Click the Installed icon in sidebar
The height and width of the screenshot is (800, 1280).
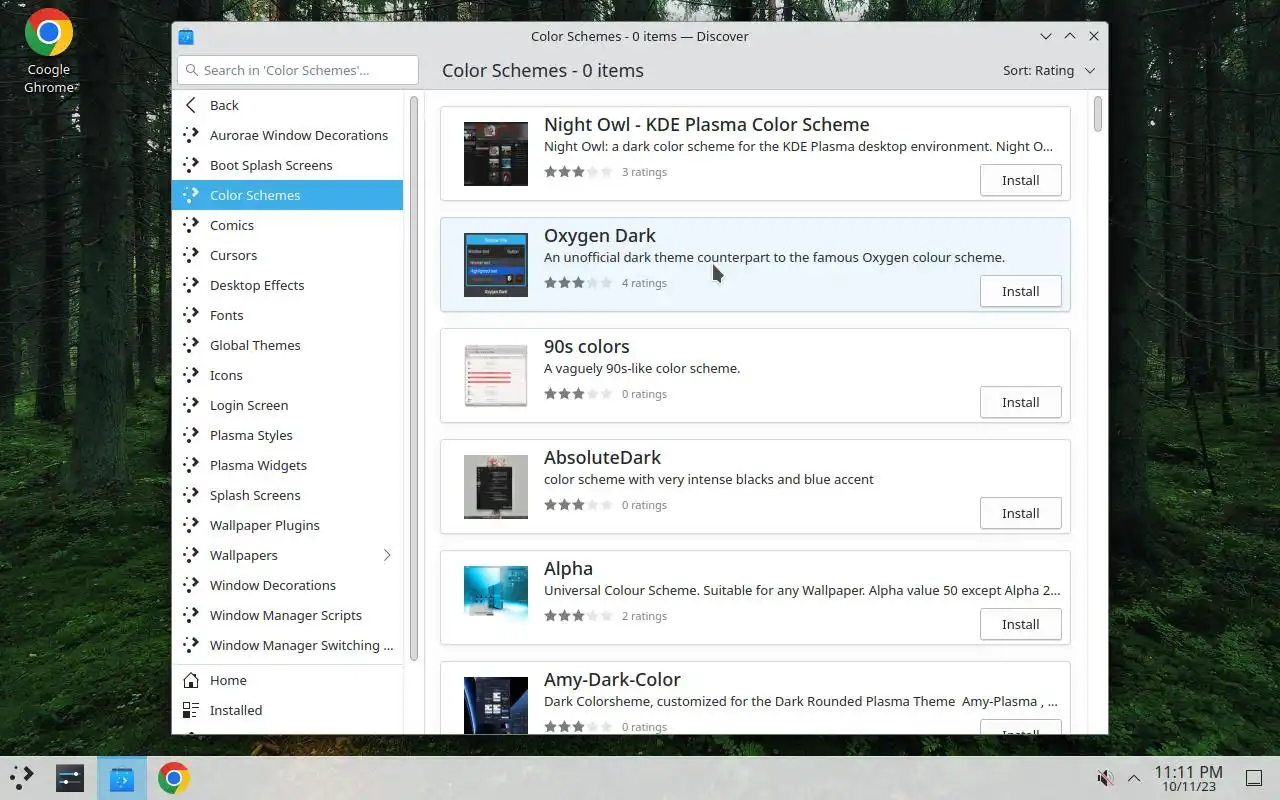coord(191,710)
